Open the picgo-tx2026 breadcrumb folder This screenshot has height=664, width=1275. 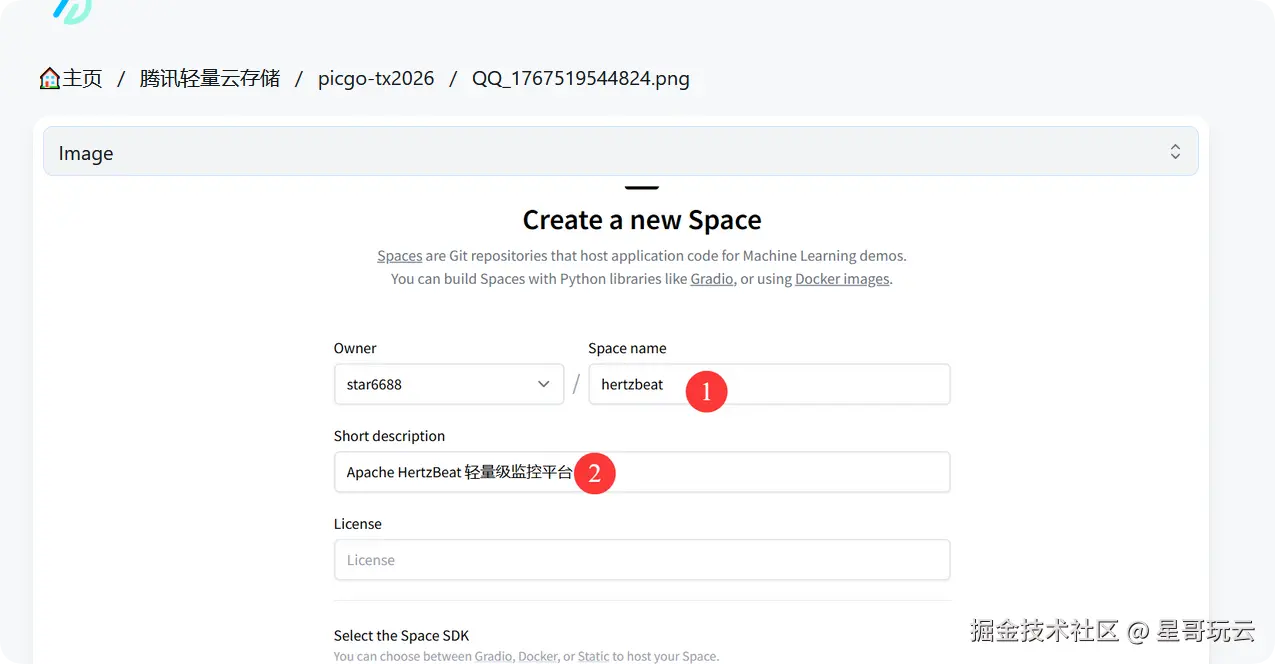tap(376, 79)
